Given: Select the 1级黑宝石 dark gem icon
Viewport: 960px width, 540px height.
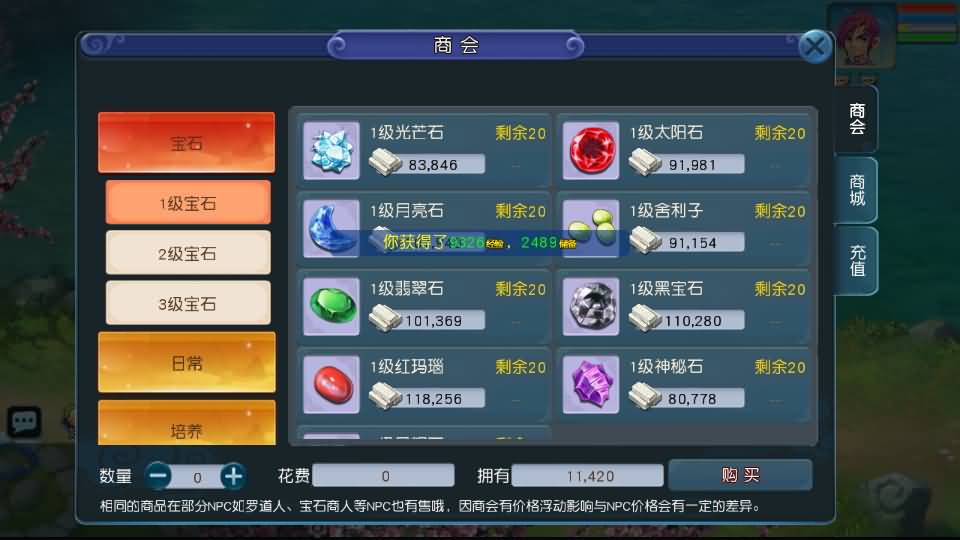Looking at the screenshot, I should point(591,306).
